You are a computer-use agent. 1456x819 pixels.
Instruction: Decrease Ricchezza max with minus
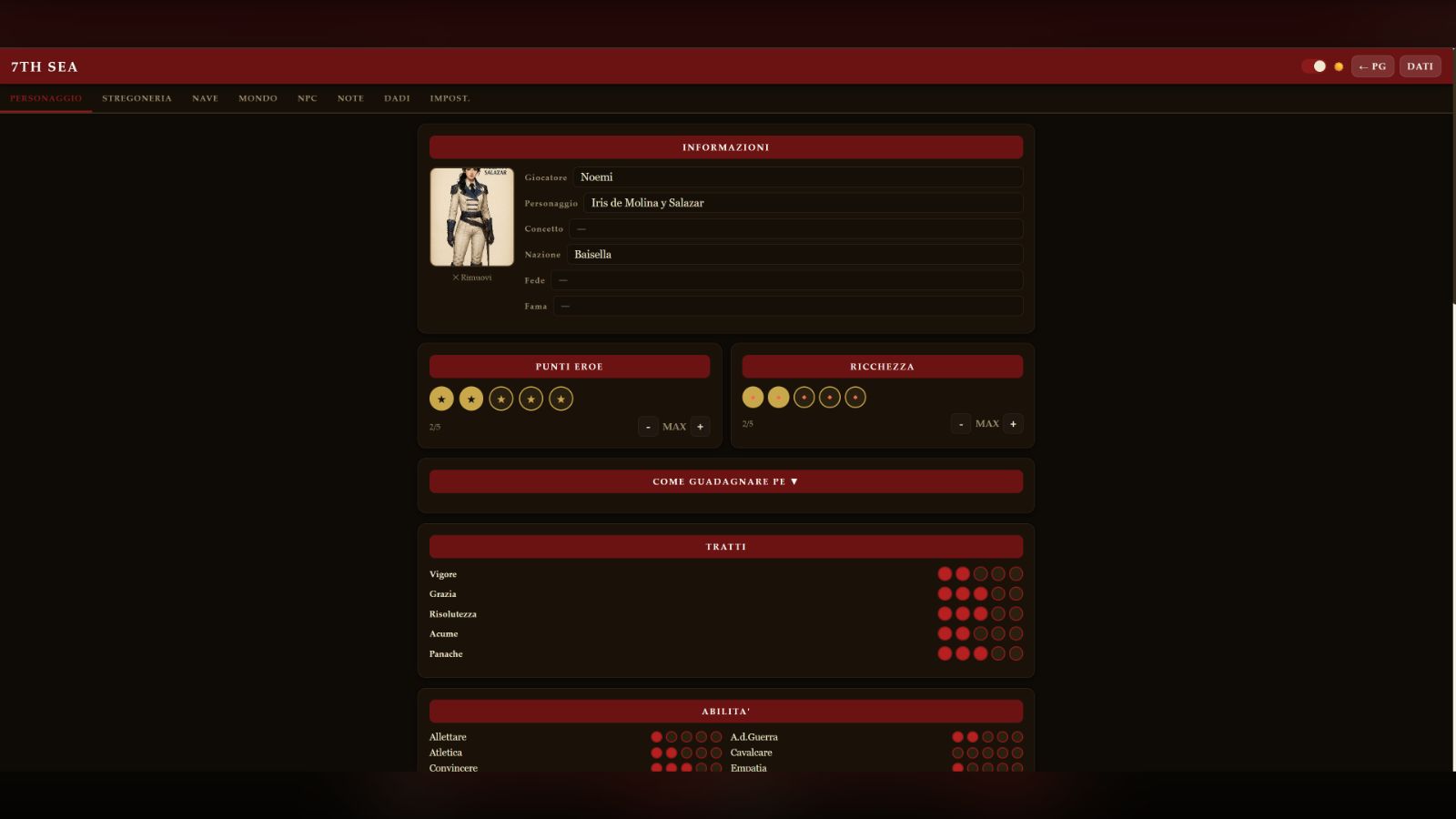pos(960,424)
